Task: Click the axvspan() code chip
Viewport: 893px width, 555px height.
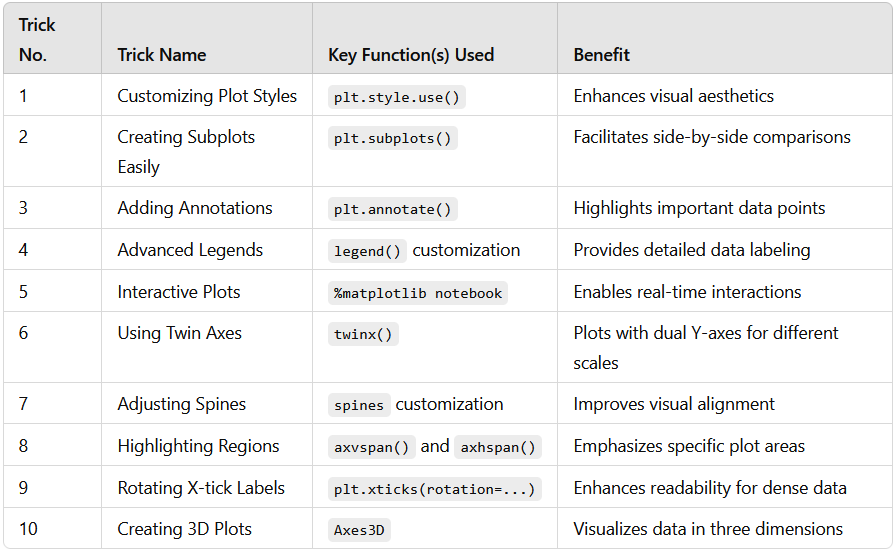Action: pos(371,447)
